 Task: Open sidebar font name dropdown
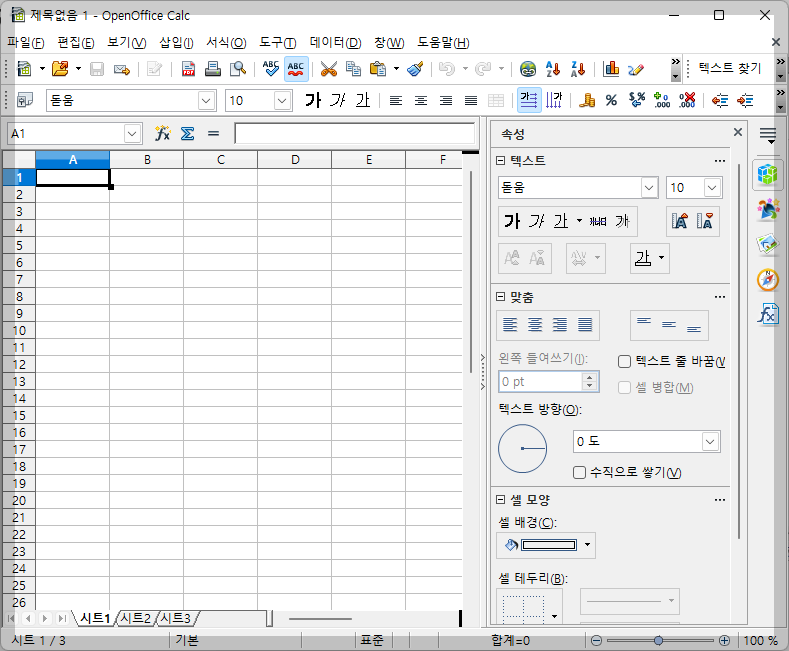tap(649, 188)
